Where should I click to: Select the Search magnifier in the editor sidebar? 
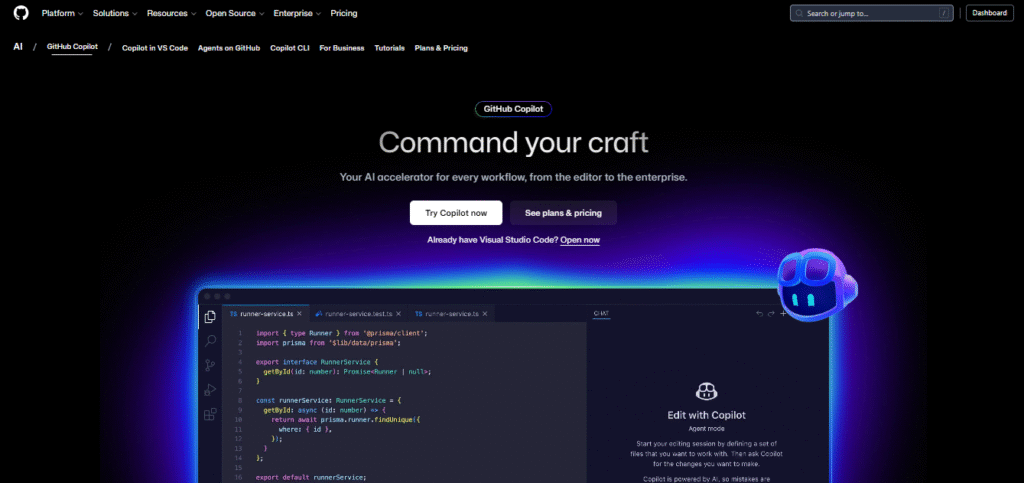coord(210,341)
